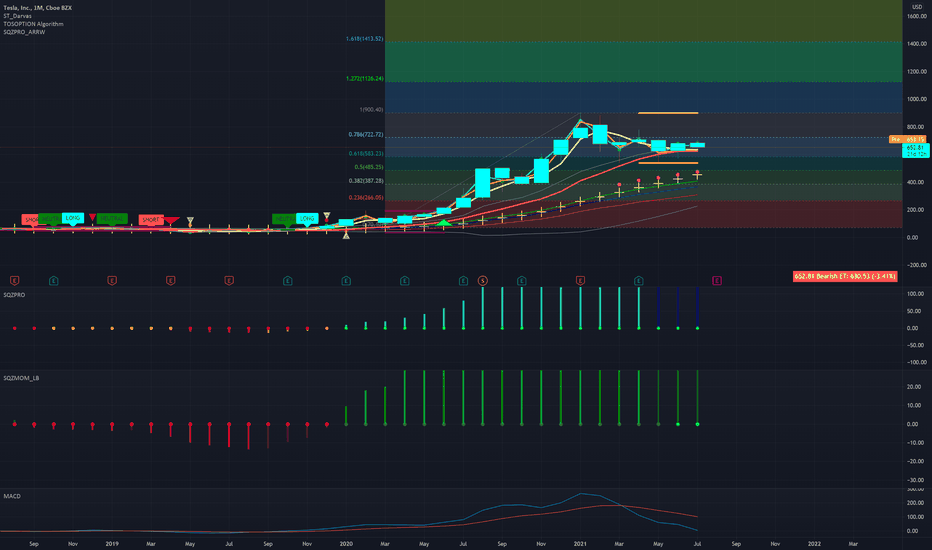932x550 pixels.
Task: Click the red earnings marker below Apr 2019
Action: 171,281
